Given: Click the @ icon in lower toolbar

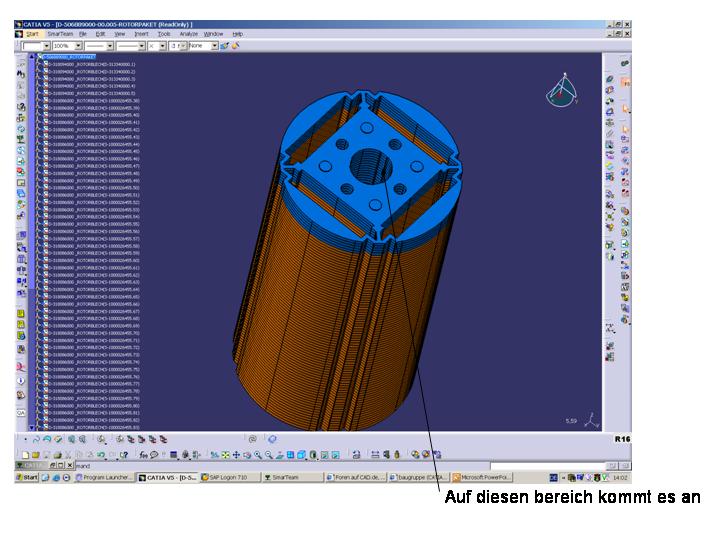Looking at the screenshot, I should tap(252, 439).
